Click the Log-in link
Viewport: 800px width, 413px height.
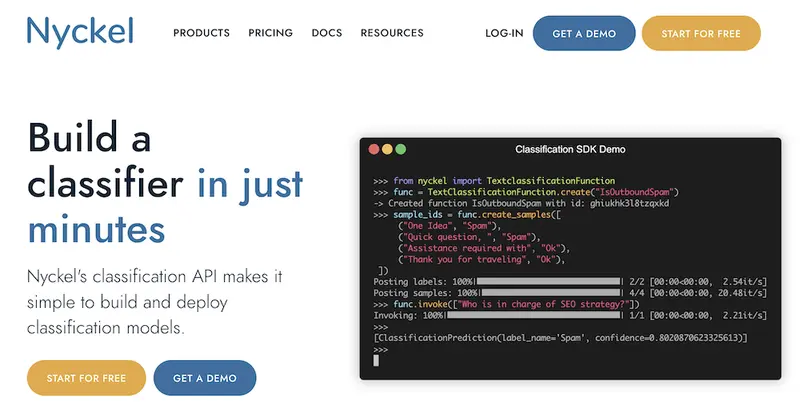tap(504, 33)
